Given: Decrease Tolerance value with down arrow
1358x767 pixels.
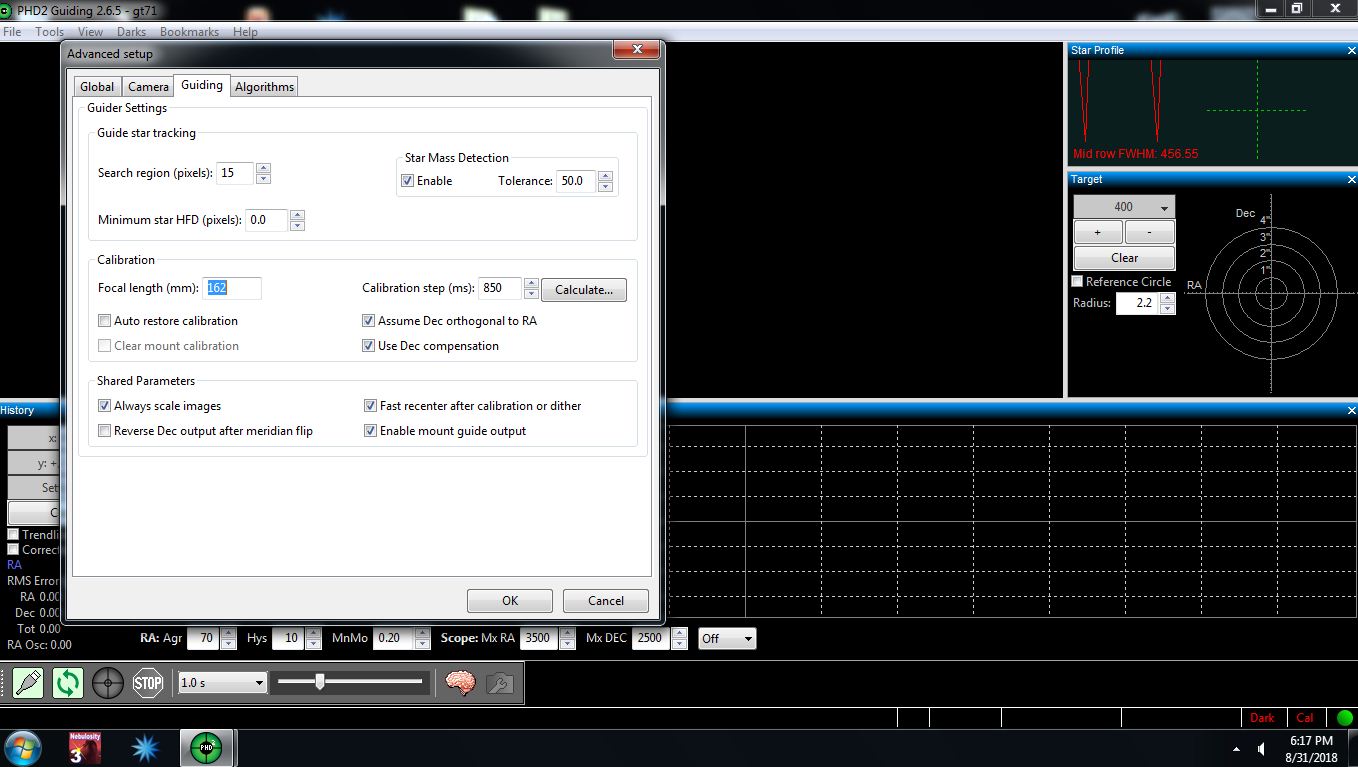Looking at the screenshot, I should coord(604,187).
